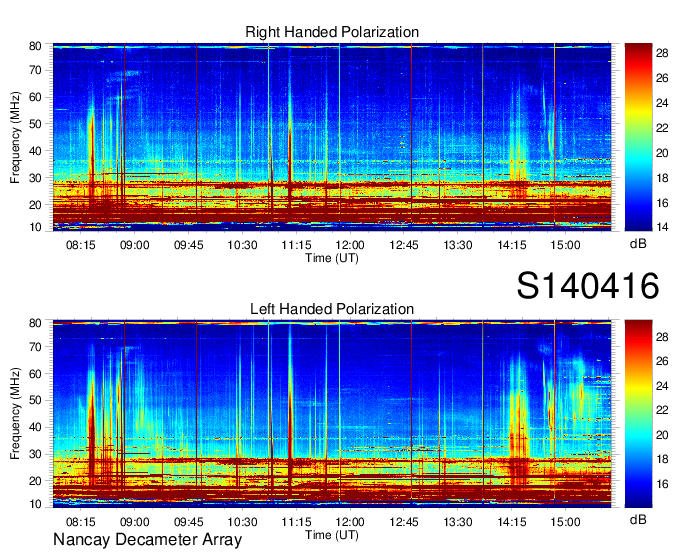This screenshot has height=552, width=680.
Task: Click 11:15 time tick under Left Handed plot
Action: point(296,522)
